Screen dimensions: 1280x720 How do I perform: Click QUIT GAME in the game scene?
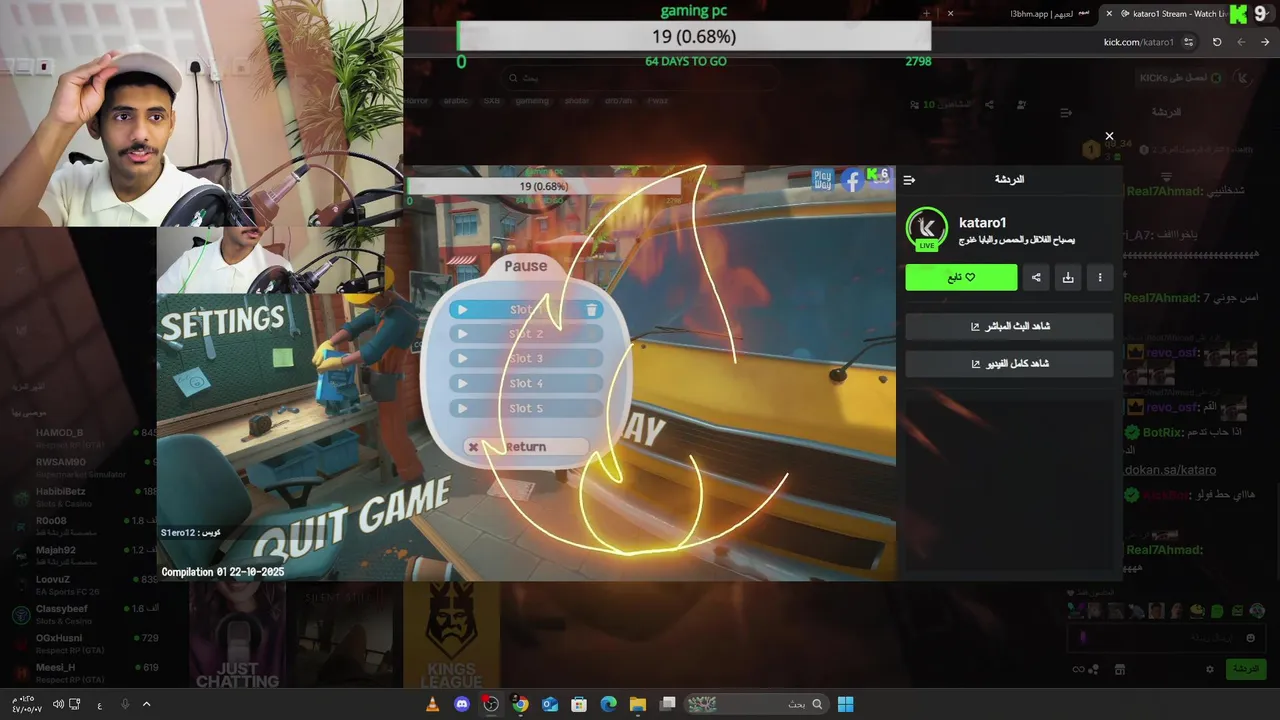(350, 518)
